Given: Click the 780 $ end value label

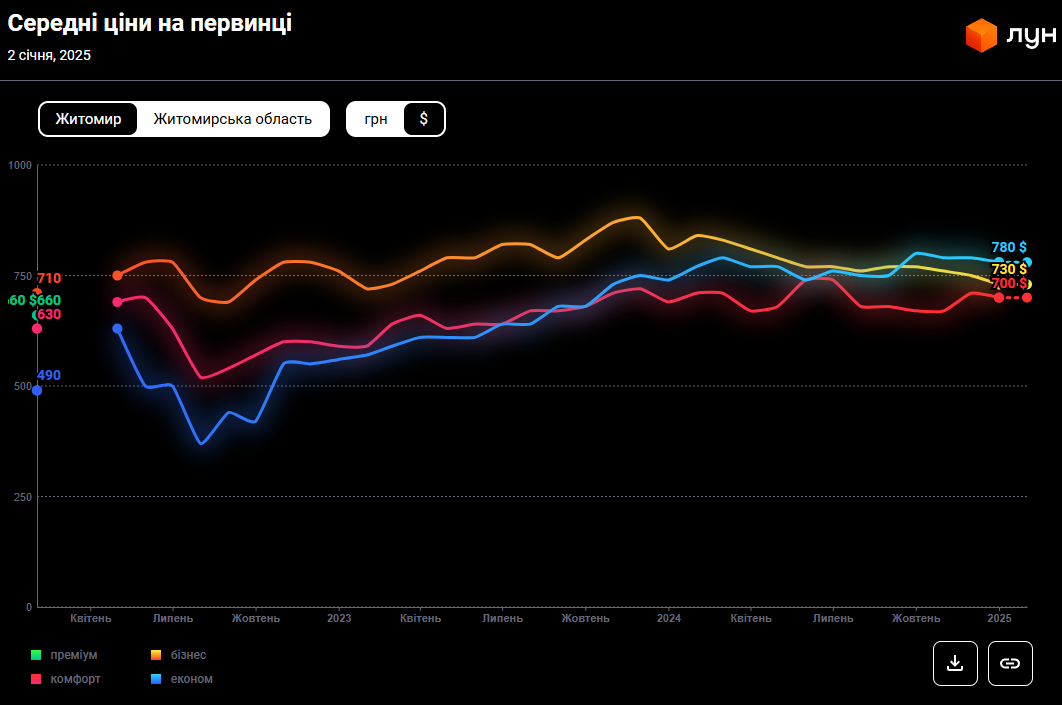Looking at the screenshot, I should point(1009,247).
